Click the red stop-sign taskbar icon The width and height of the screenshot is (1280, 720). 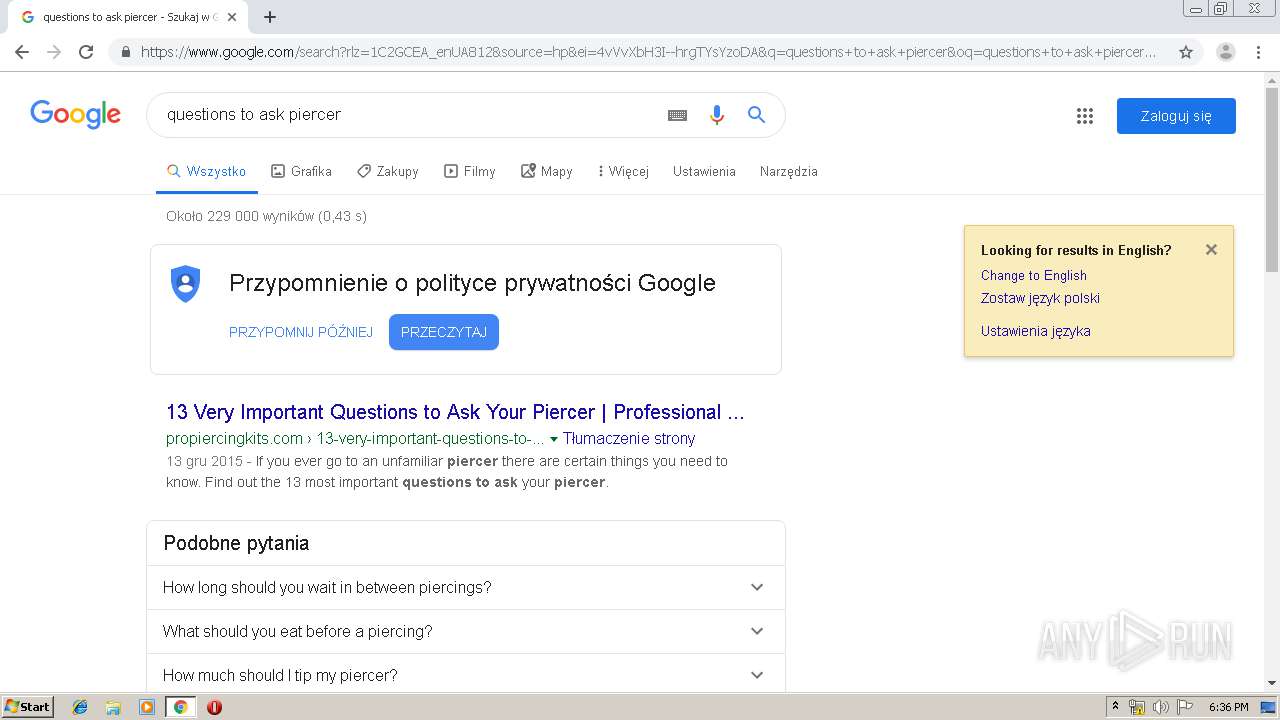pos(214,707)
